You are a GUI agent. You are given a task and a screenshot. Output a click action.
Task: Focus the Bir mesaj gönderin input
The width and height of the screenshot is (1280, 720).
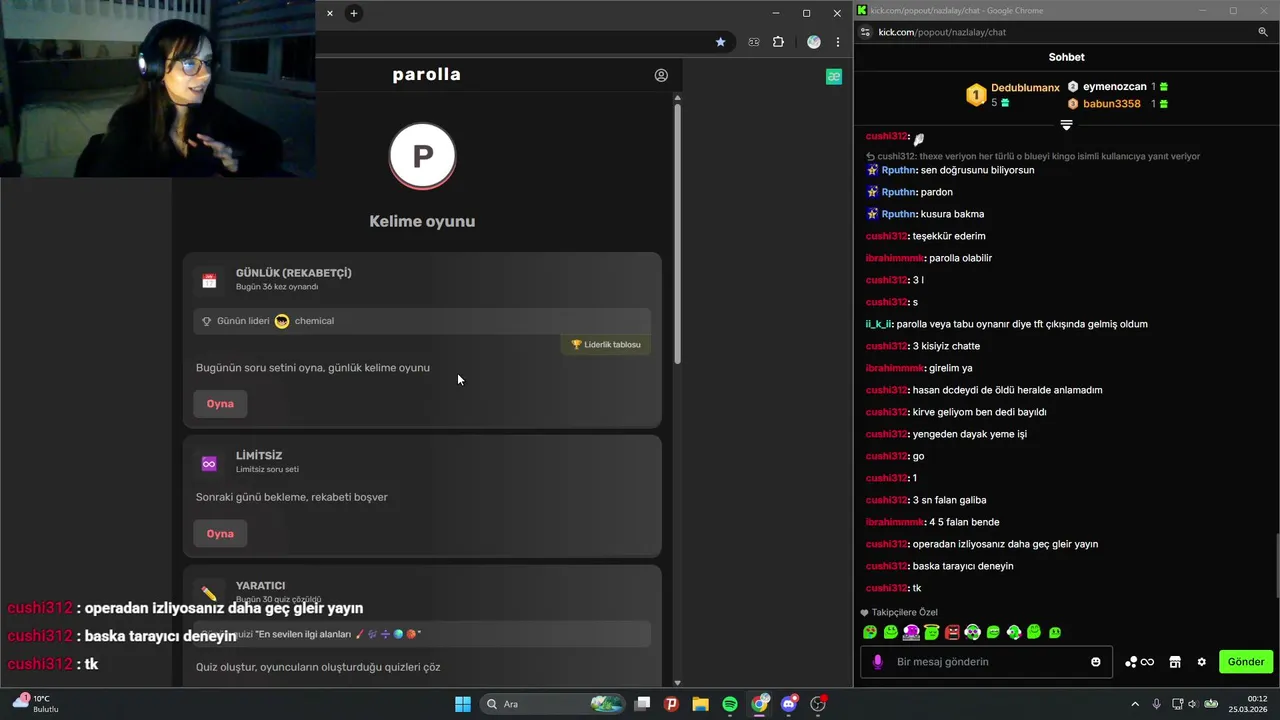point(987,662)
